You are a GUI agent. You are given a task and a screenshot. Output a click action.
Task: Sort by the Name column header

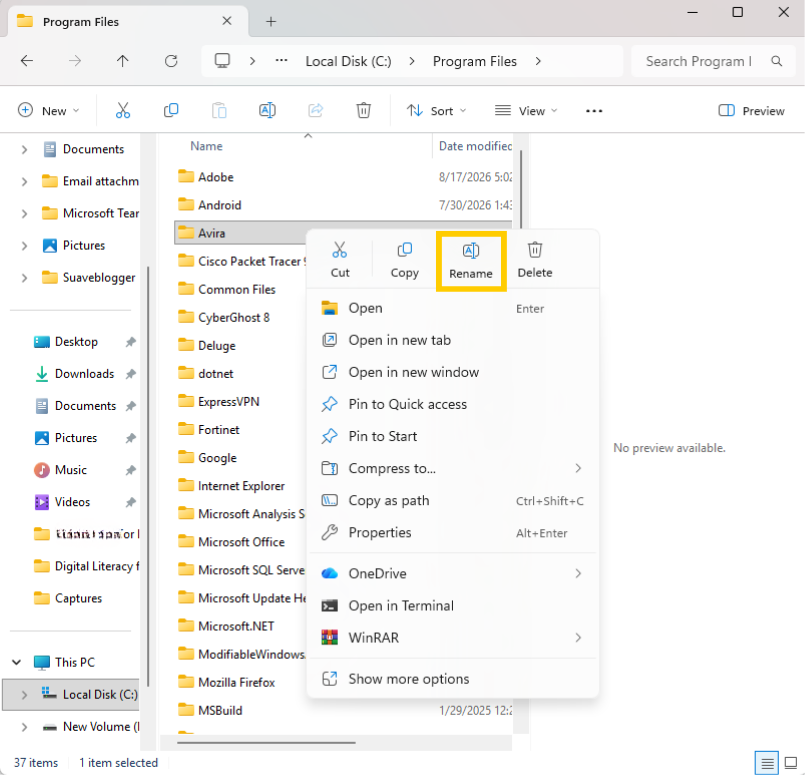pos(206,146)
